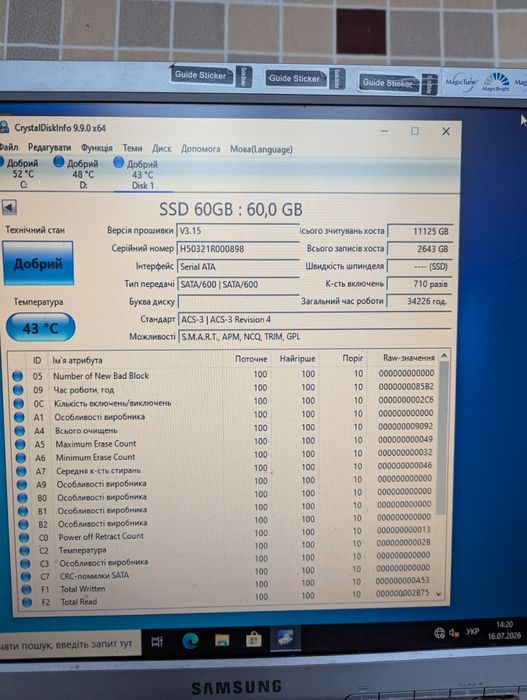
Task: Click the empty drive letter field
Action: (x=238, y=301)
